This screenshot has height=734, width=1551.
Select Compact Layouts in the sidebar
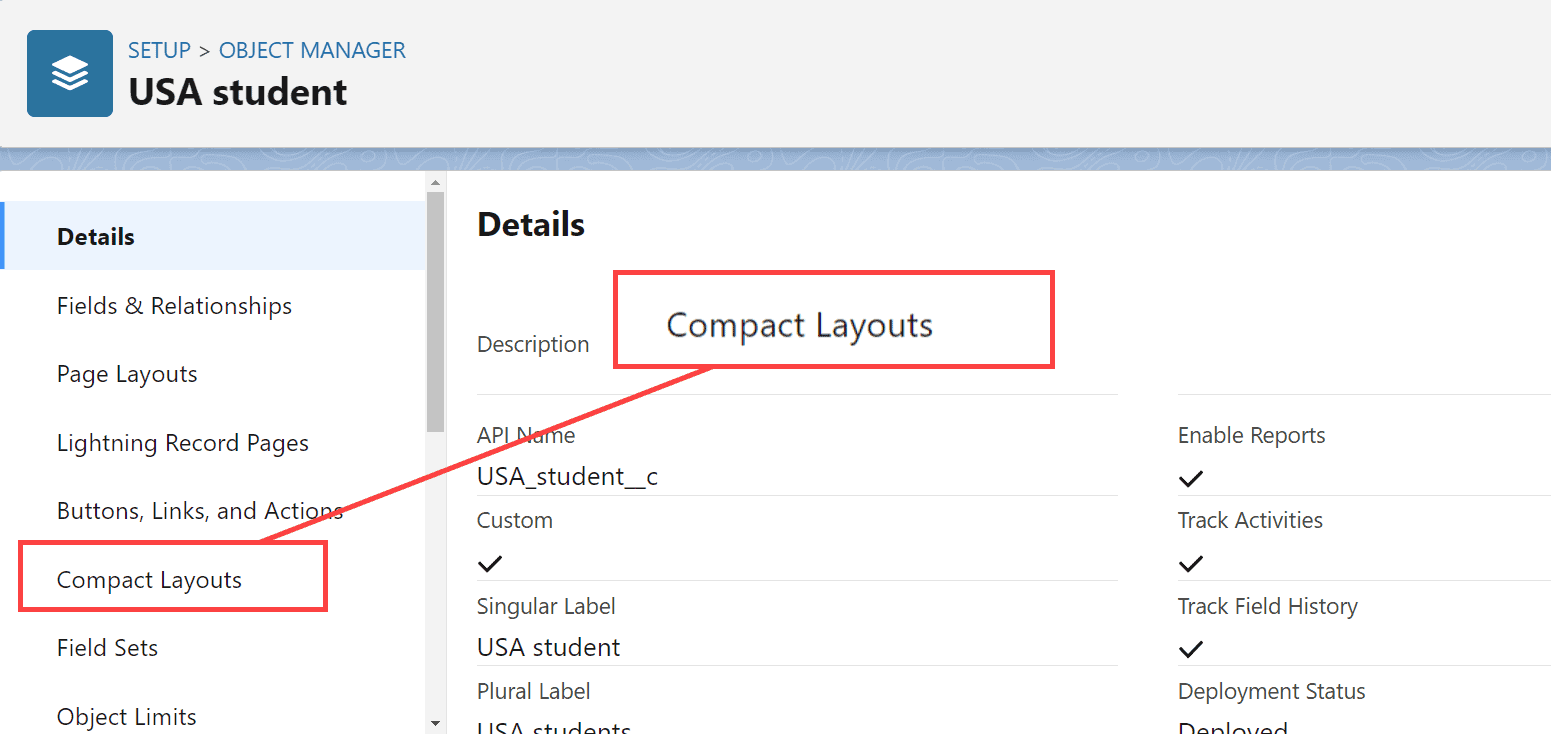(x=148, y=579)
